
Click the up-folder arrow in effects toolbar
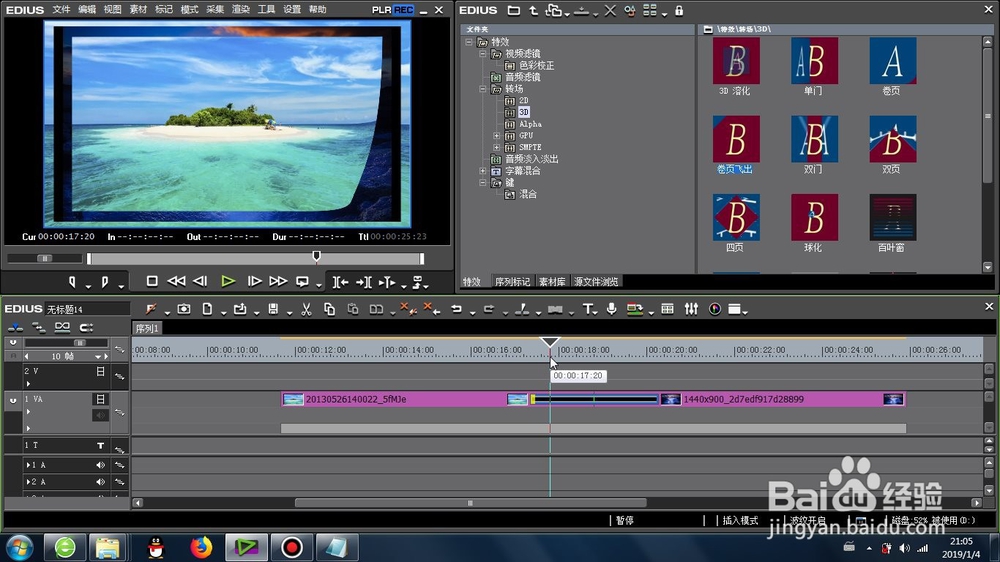(533, 10)
